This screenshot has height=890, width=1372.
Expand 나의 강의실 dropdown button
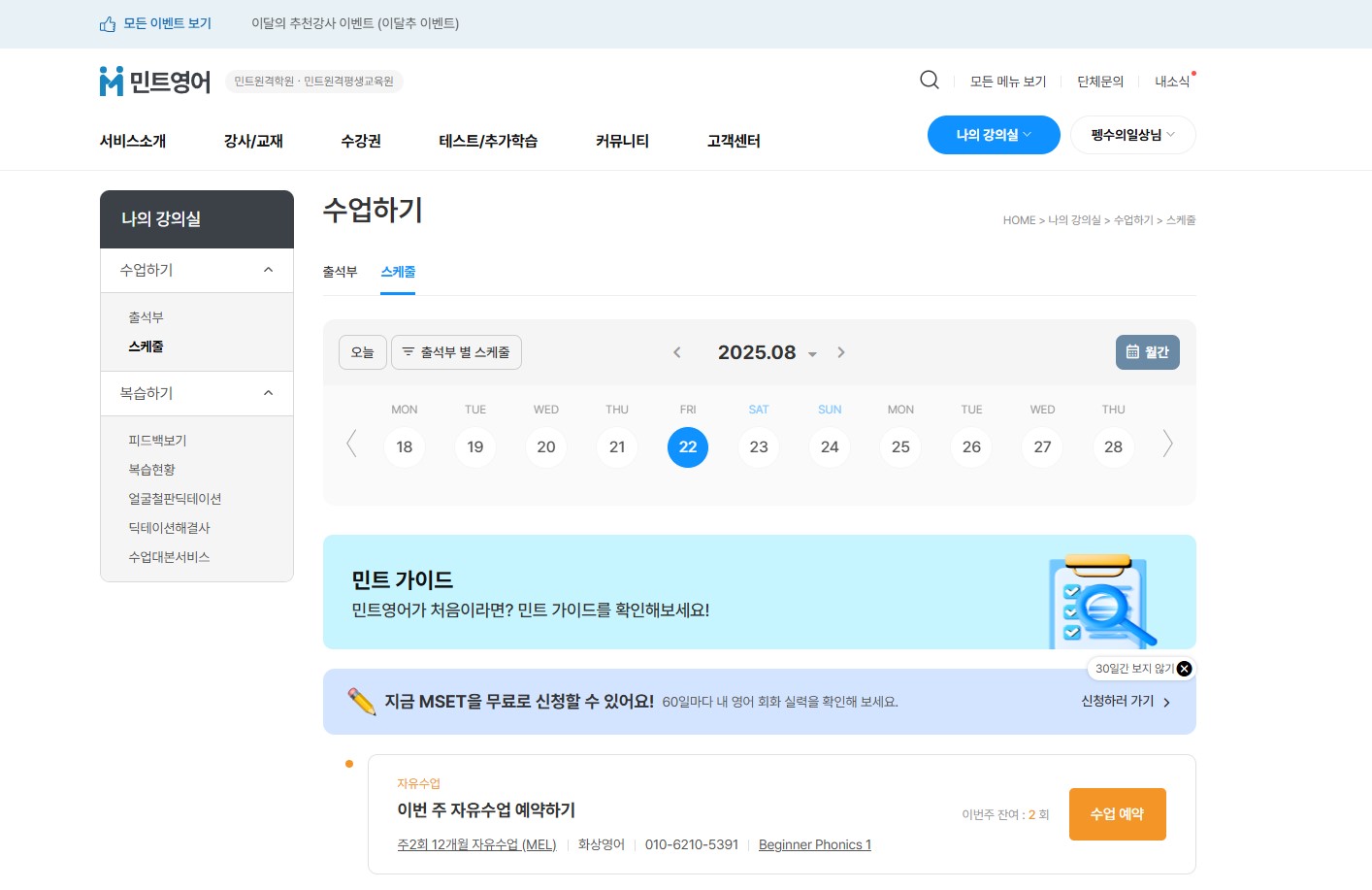pos(993,135)
